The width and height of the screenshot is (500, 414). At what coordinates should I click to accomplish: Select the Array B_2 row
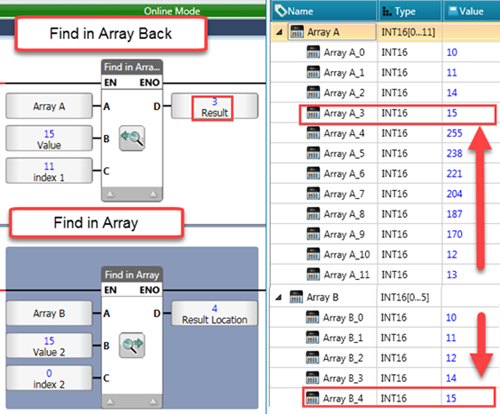385,358
